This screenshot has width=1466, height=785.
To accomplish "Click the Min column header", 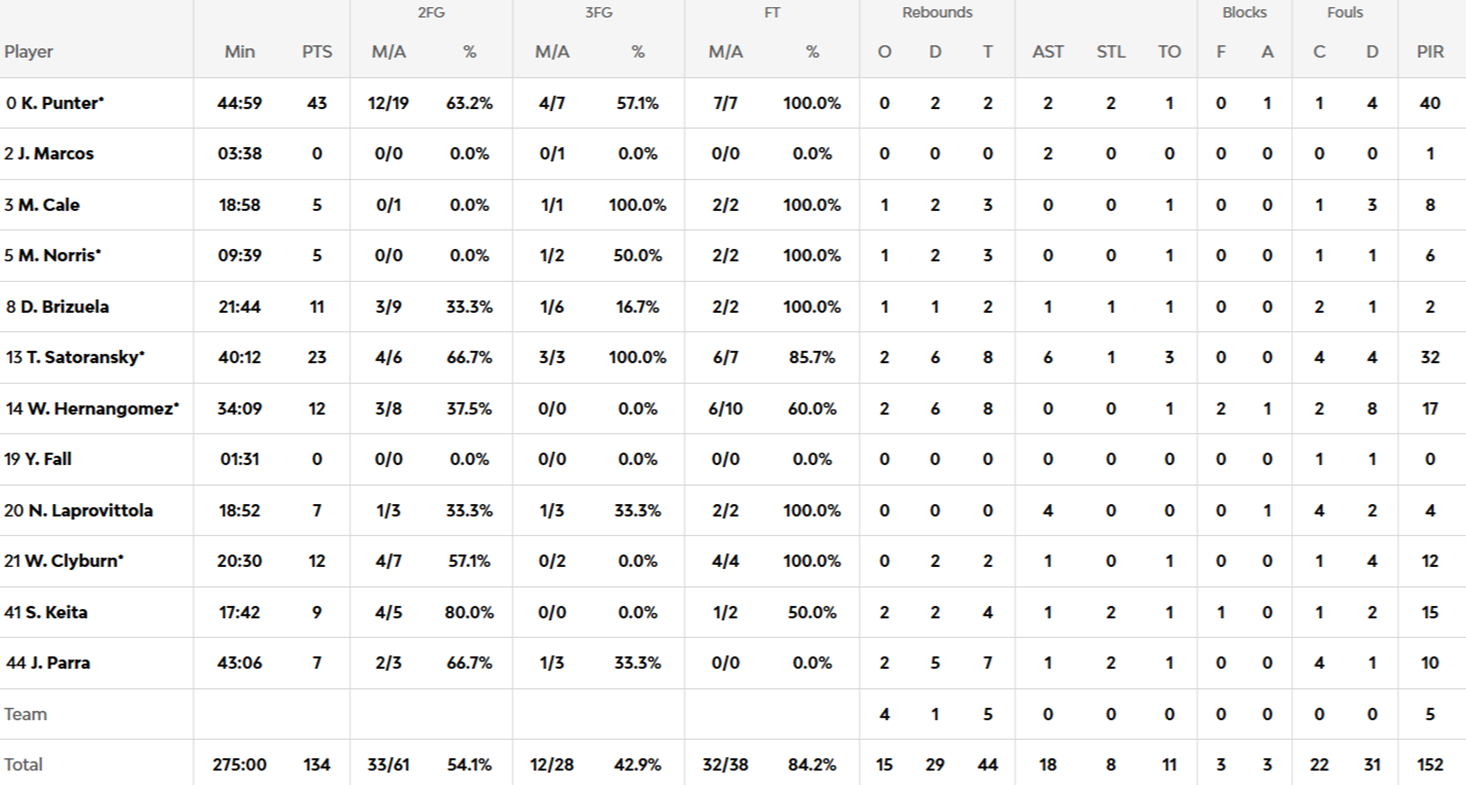I will coord(240,52).
